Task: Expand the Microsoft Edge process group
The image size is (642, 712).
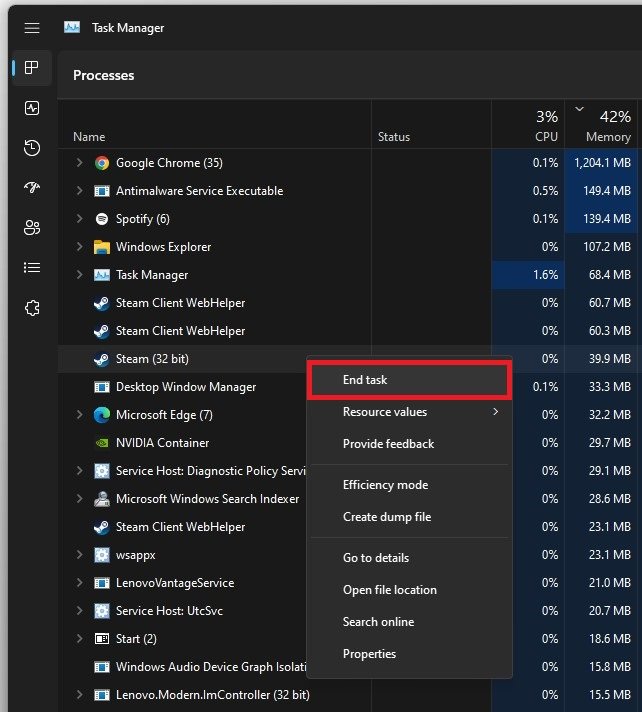Action: pos(80,415)
